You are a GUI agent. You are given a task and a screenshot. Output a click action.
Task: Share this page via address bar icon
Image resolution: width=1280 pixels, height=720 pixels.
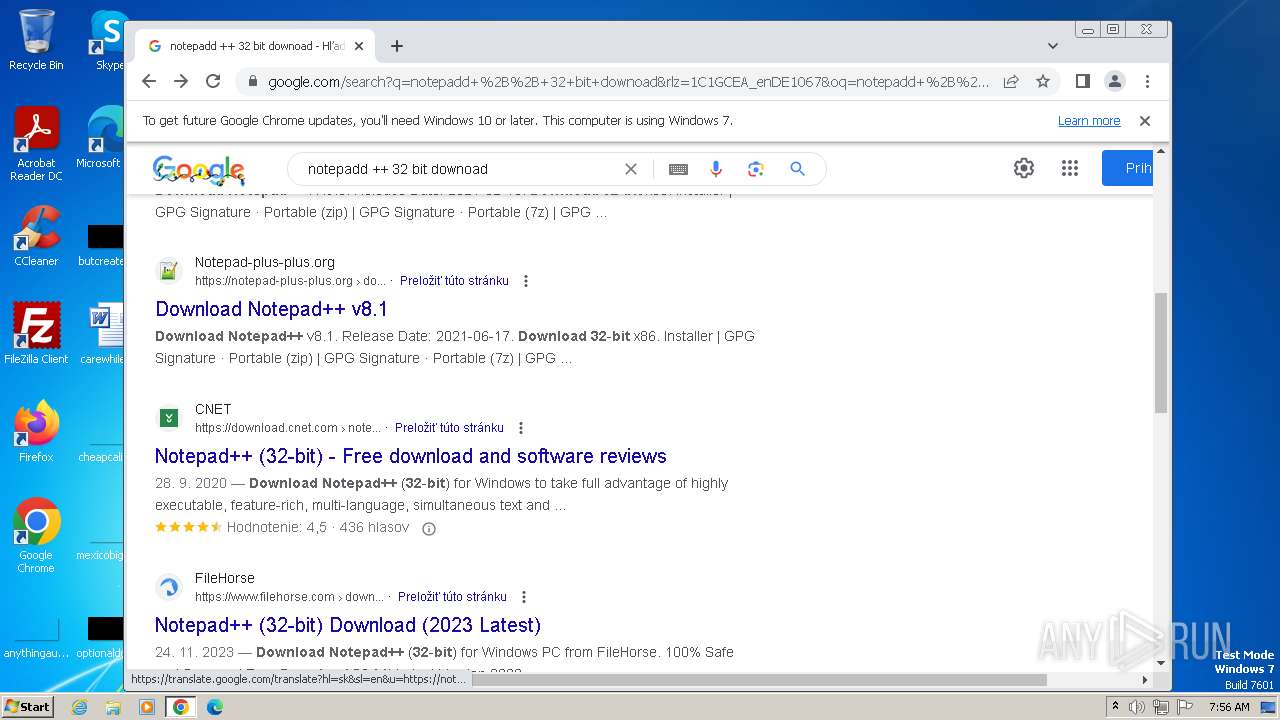click(1011, 81)
